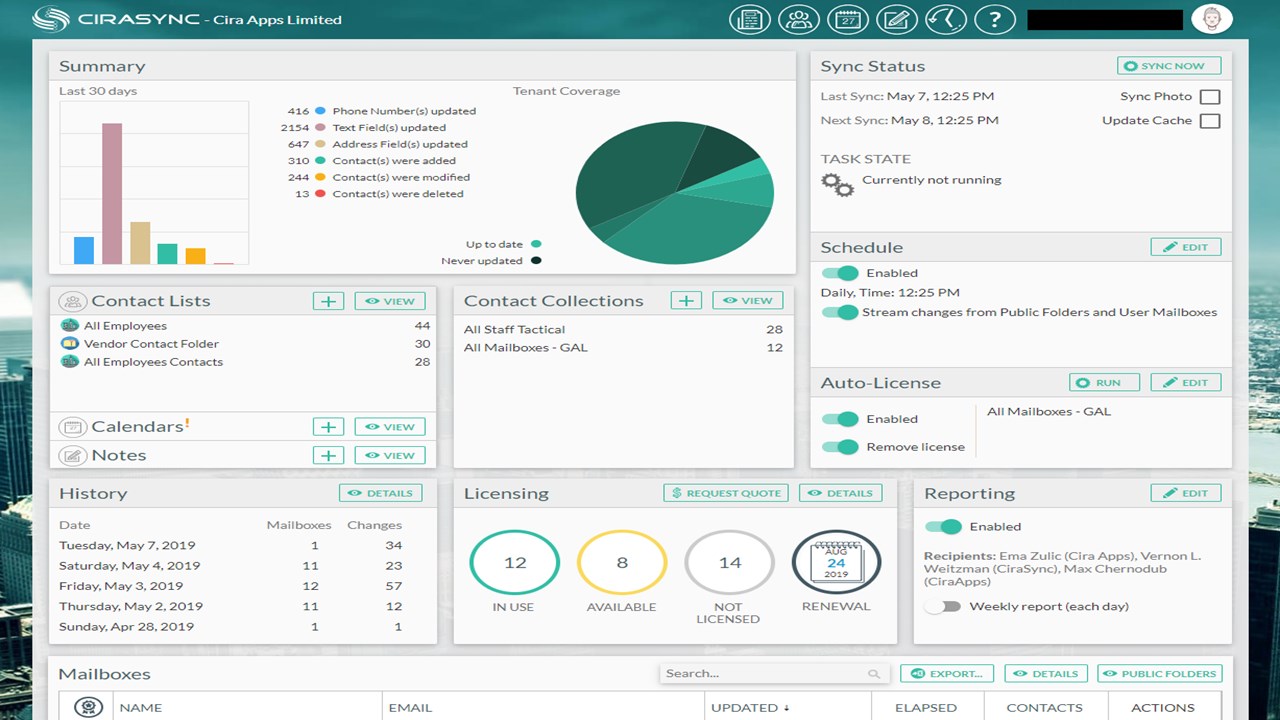
Task: Add a new contact list with plus
Action: point(328,301)
